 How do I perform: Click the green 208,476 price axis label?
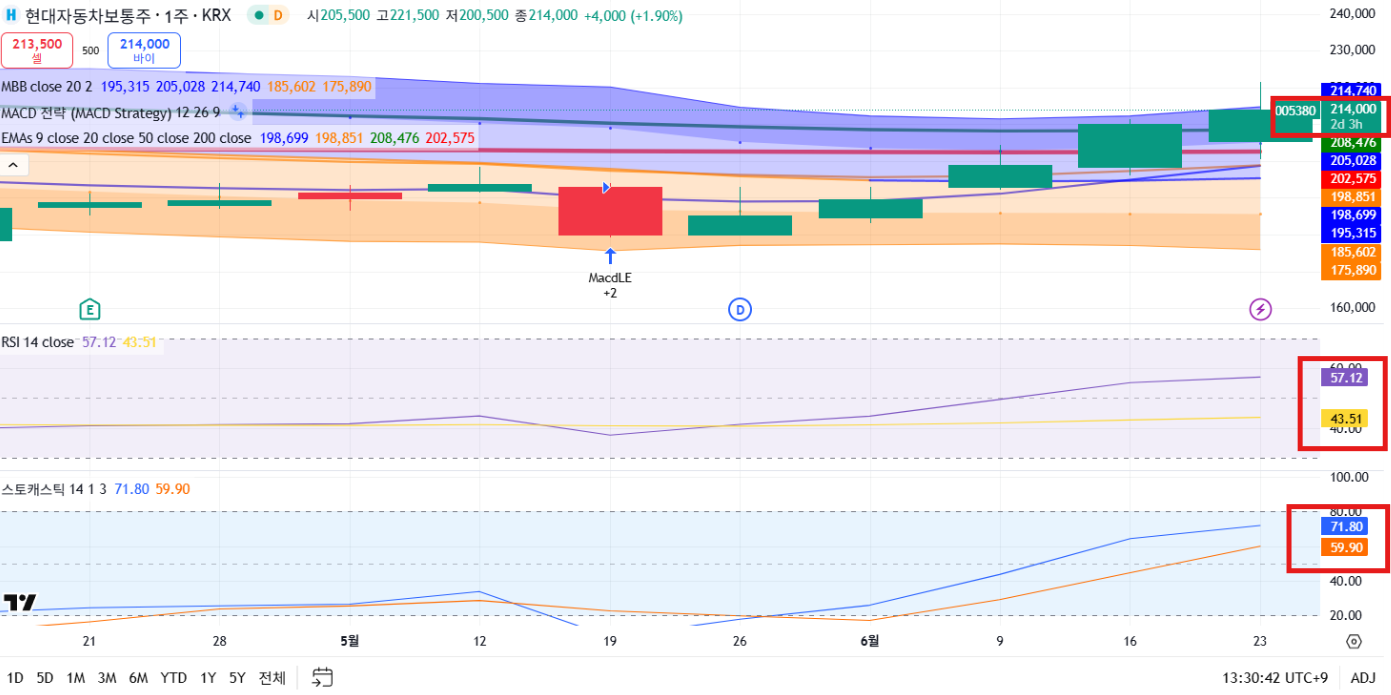pos(1353,143)
